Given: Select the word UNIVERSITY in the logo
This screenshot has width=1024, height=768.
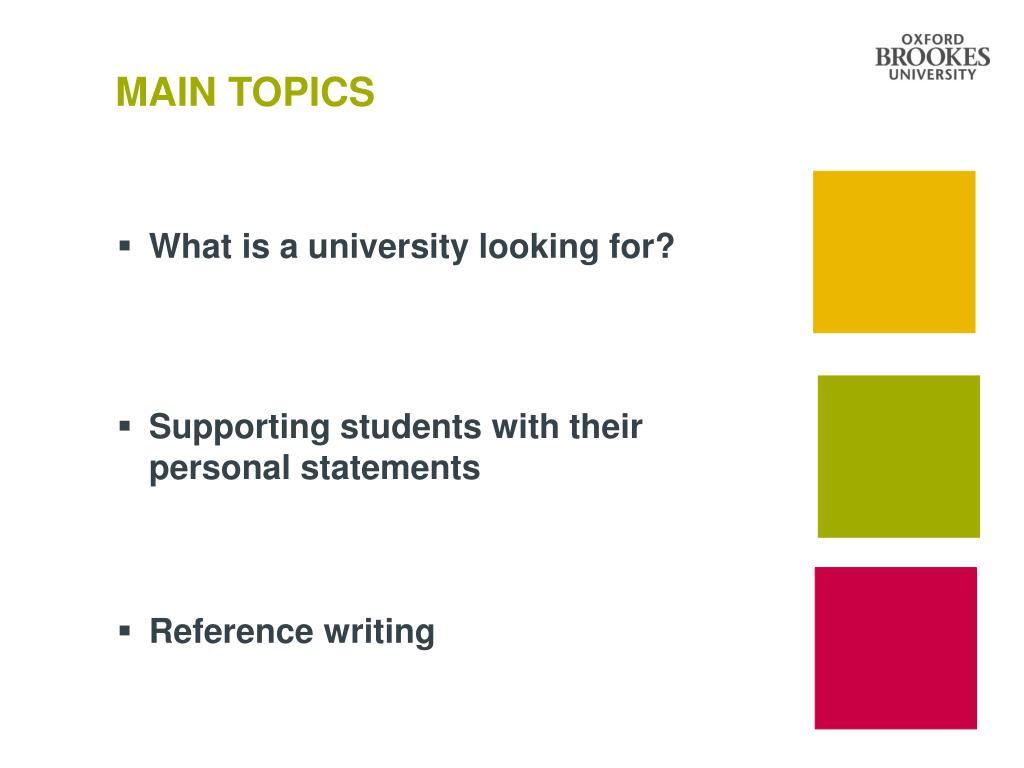Looking at the screenshot, I should coord(933,75).
